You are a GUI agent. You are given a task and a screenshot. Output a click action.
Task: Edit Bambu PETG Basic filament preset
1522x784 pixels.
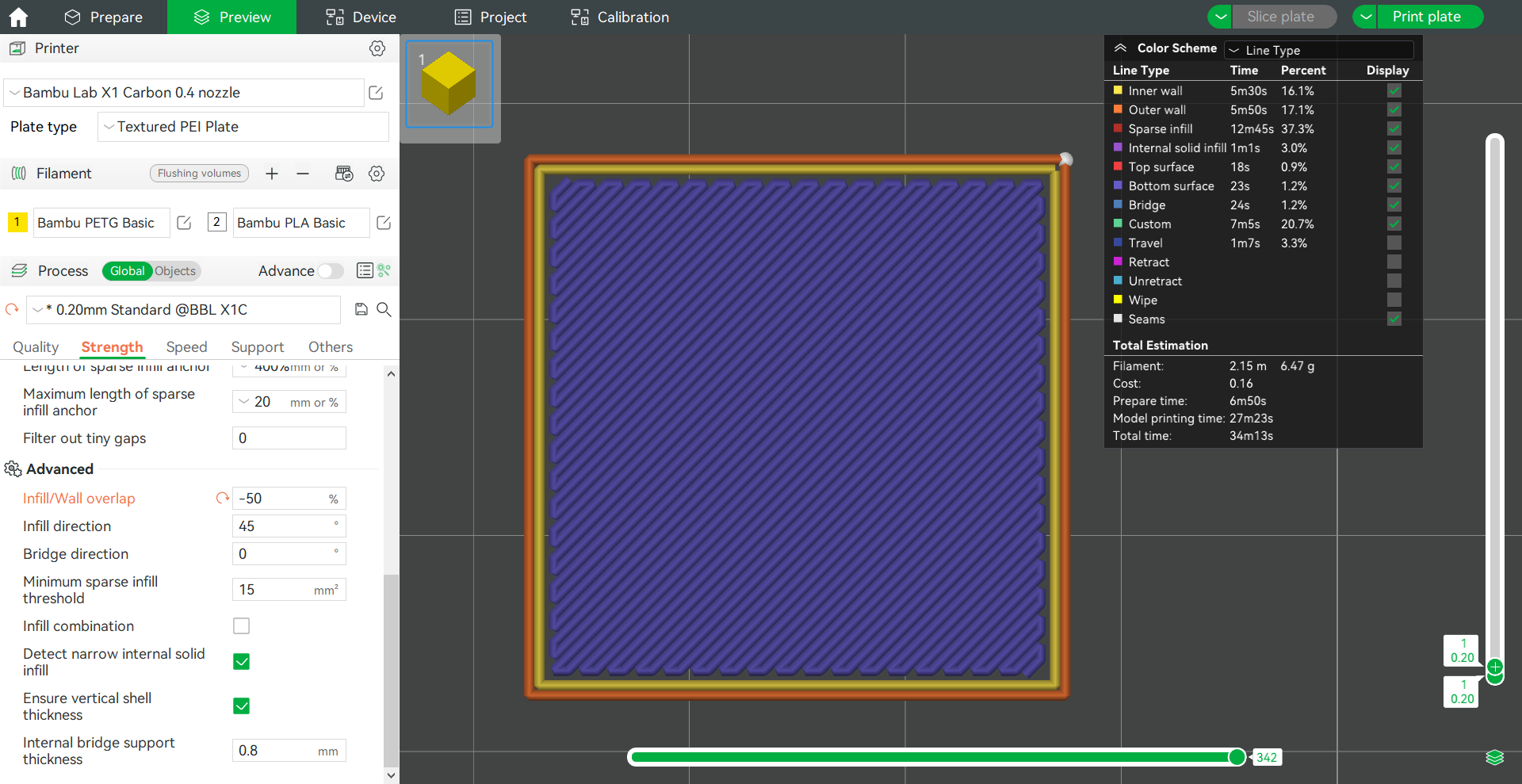184,223
